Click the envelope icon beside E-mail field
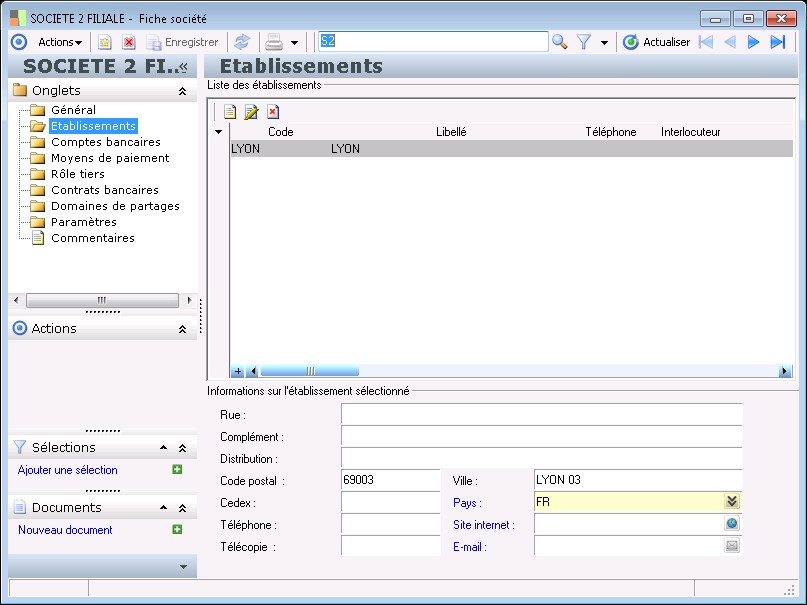 tap(732, 546)
